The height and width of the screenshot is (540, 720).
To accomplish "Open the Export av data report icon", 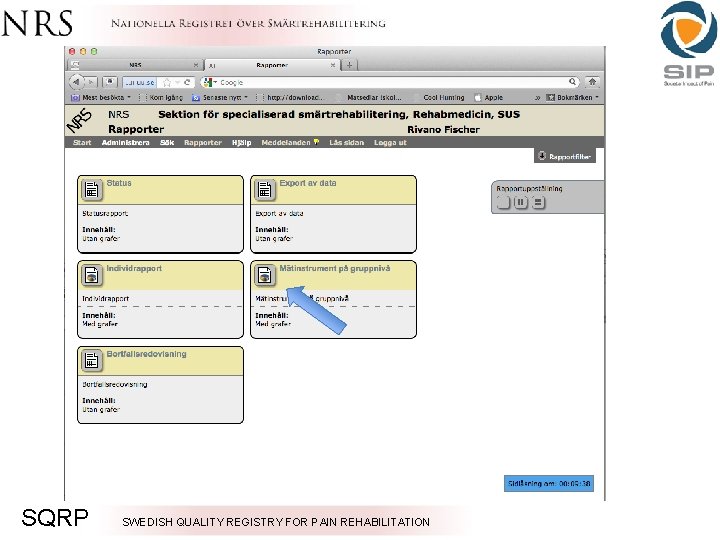I will point(264,190).
